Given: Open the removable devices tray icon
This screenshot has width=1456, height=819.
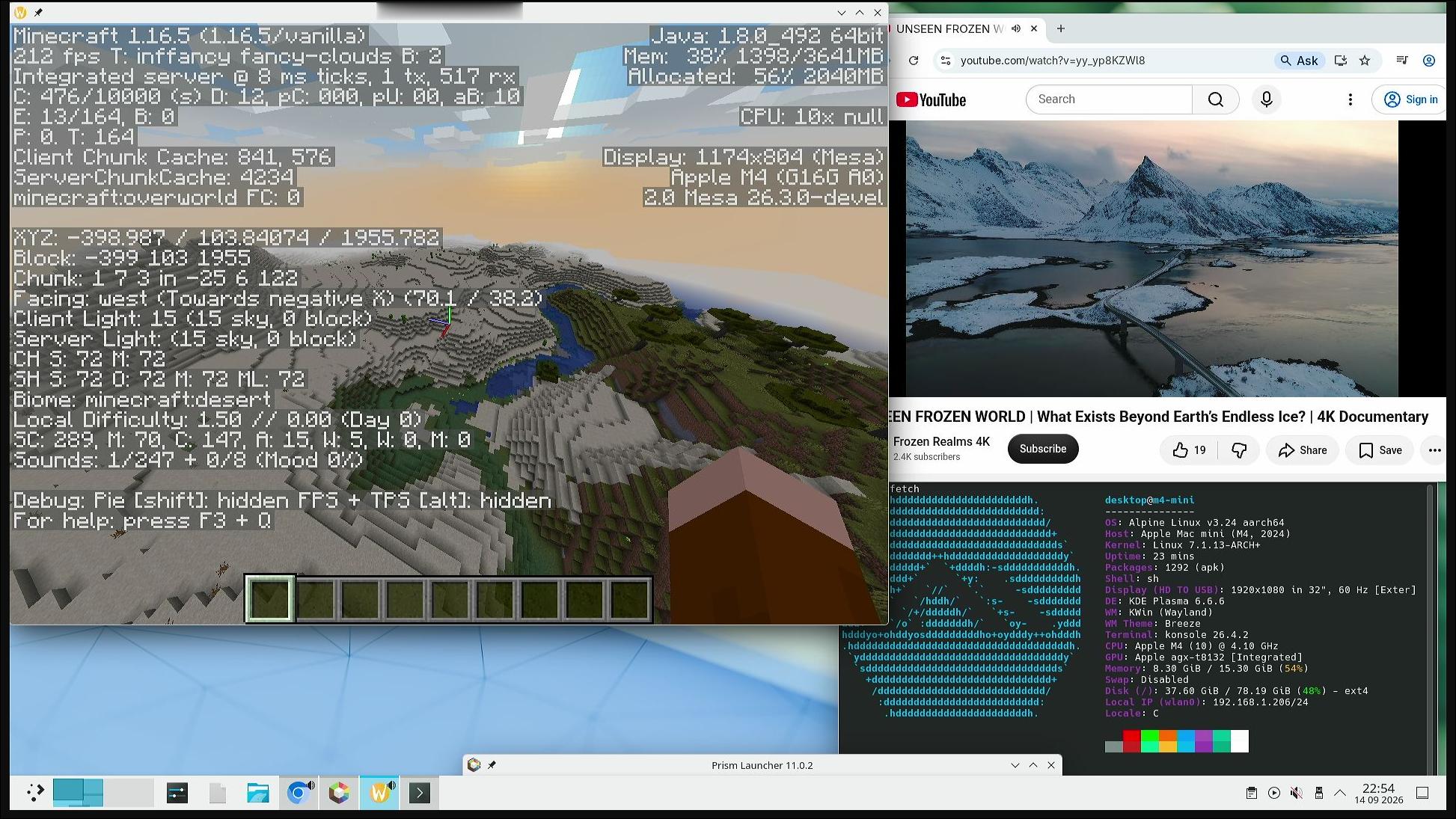Looking at the screenshot, I should point(1318,793).
